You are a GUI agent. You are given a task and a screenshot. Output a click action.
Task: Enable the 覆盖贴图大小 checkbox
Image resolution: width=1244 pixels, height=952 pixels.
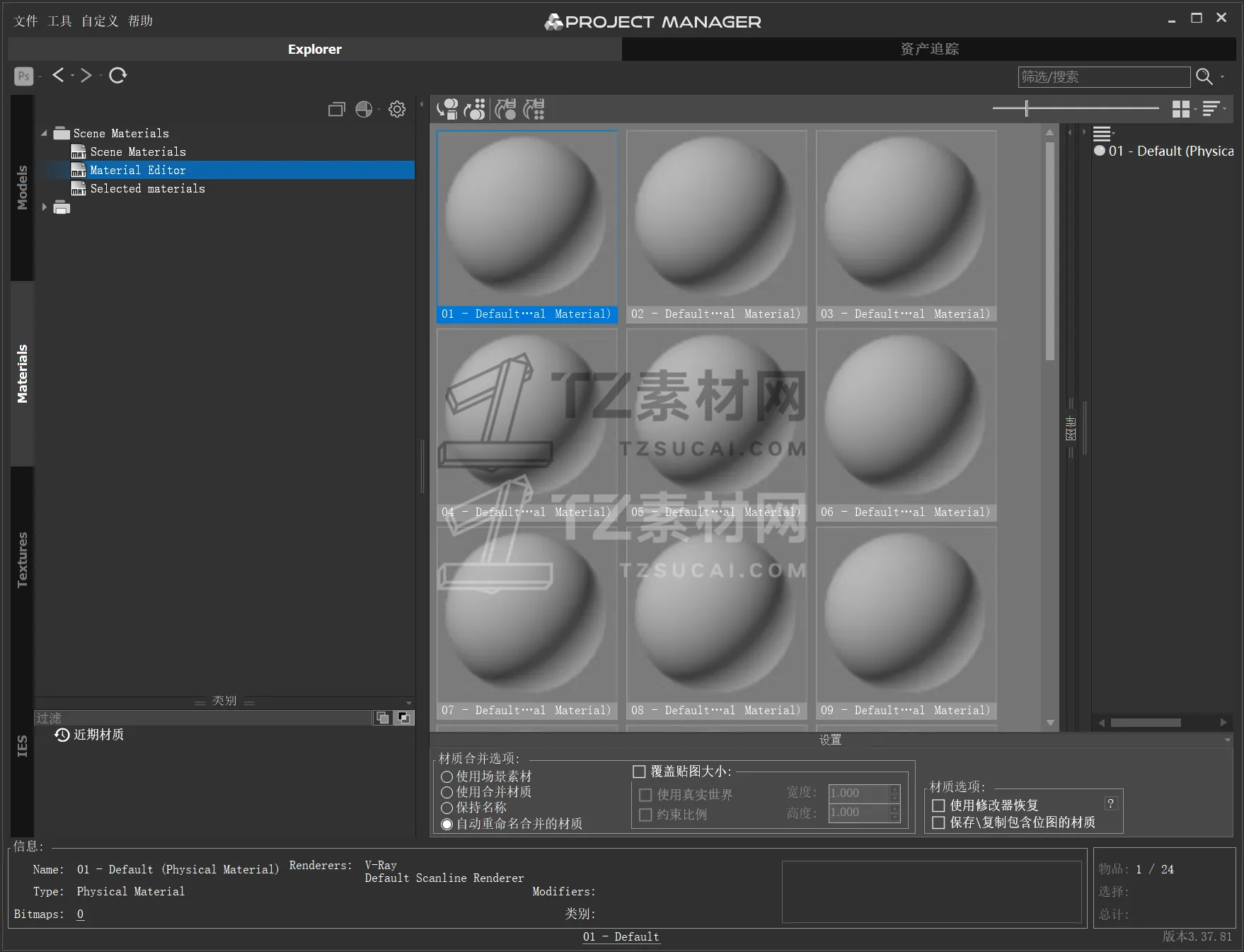click(x=639, y=772)
